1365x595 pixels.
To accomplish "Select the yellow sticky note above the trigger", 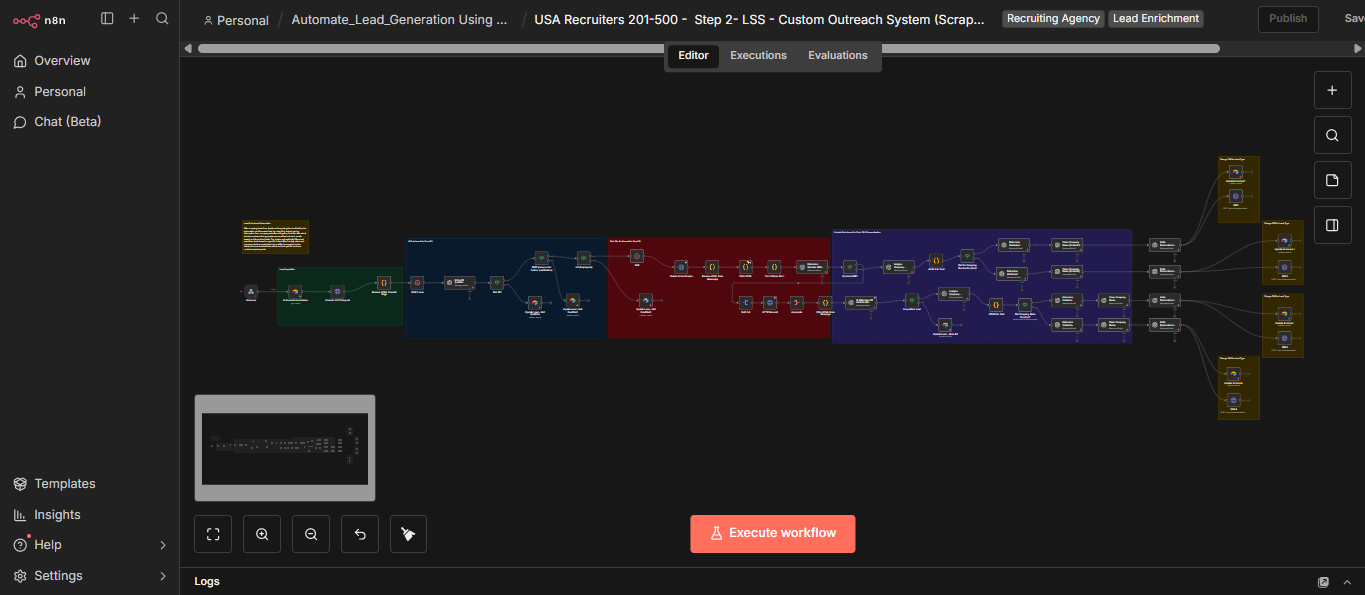I will tap(275, 237).
